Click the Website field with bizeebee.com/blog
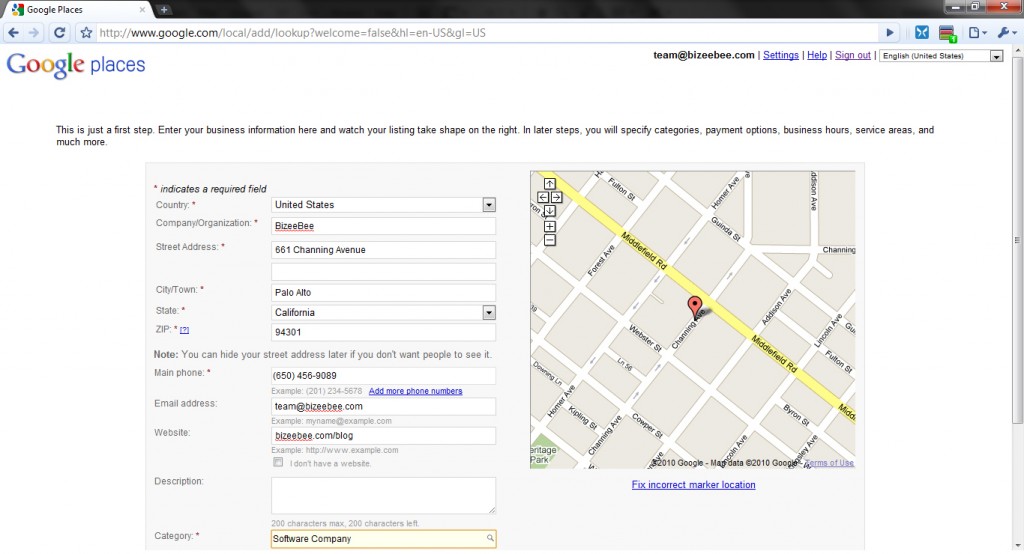This screenshot has height=554, width=1024. tap(383, 436)
